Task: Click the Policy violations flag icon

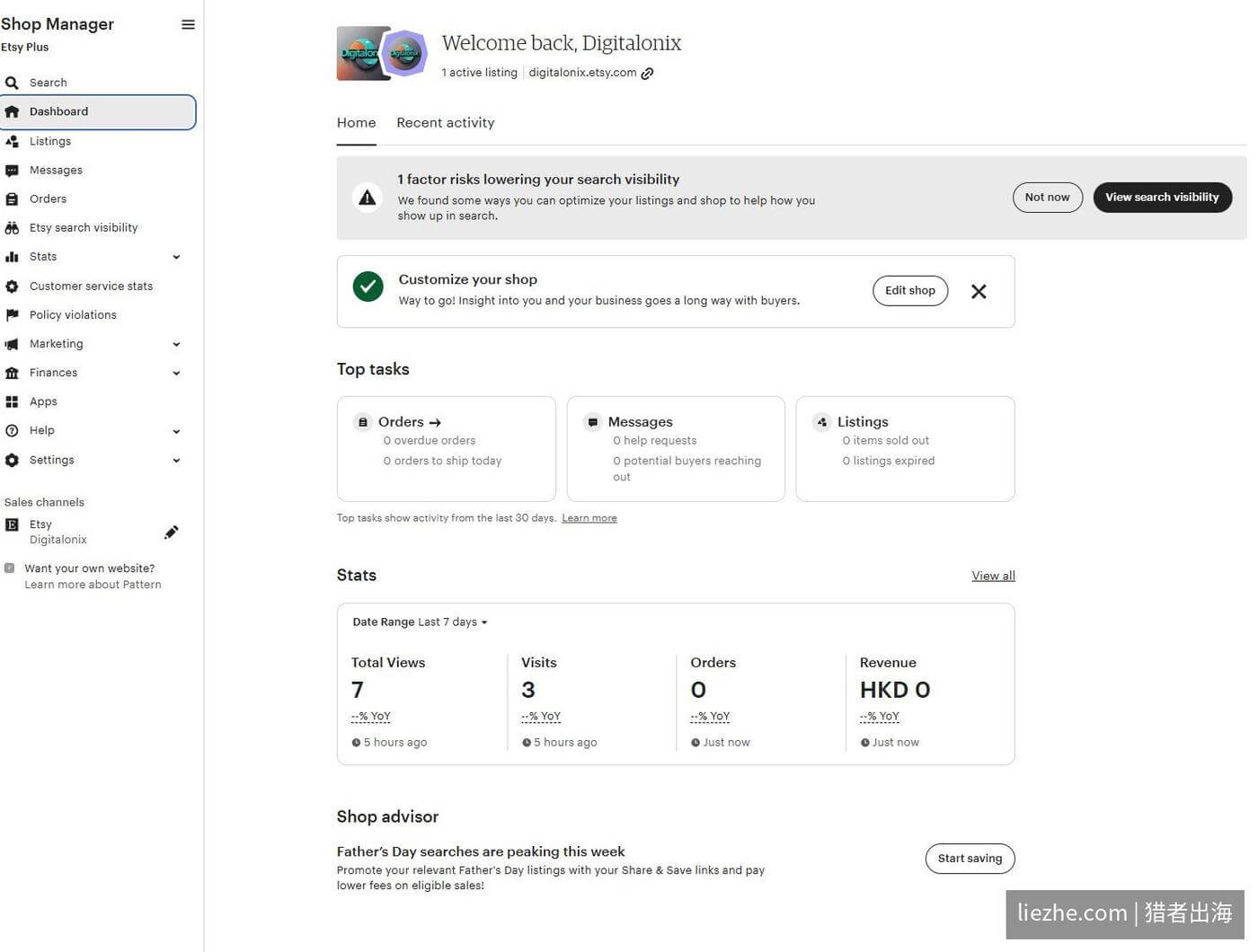Action: pos(12,315)
